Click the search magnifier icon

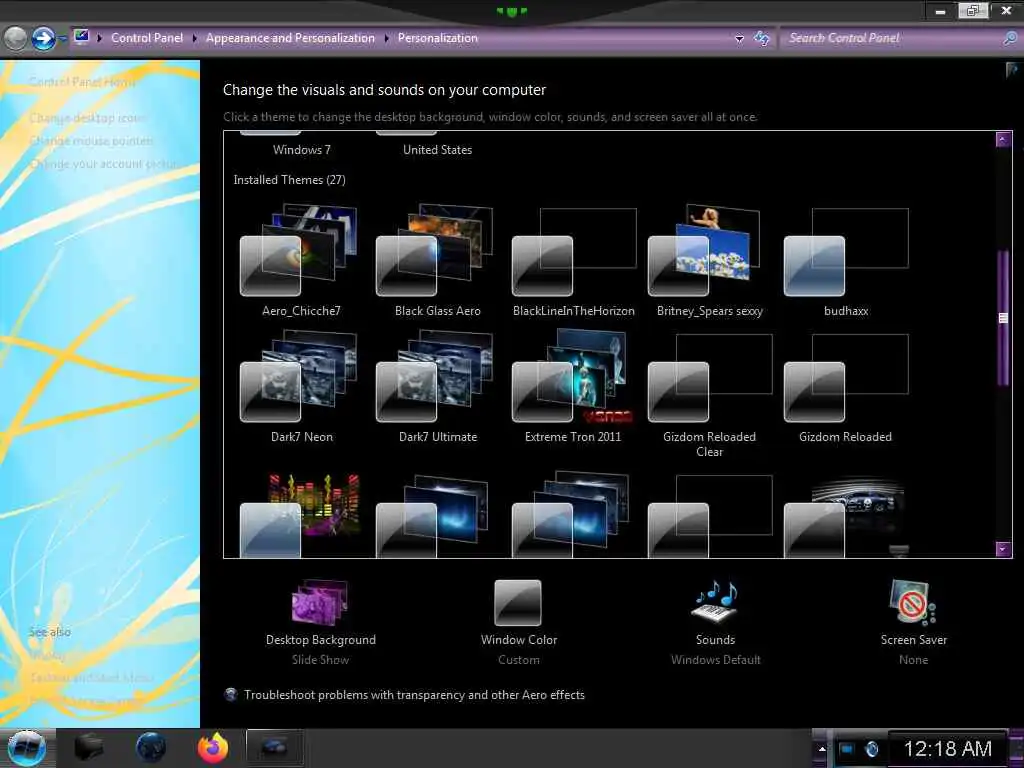1010,38
